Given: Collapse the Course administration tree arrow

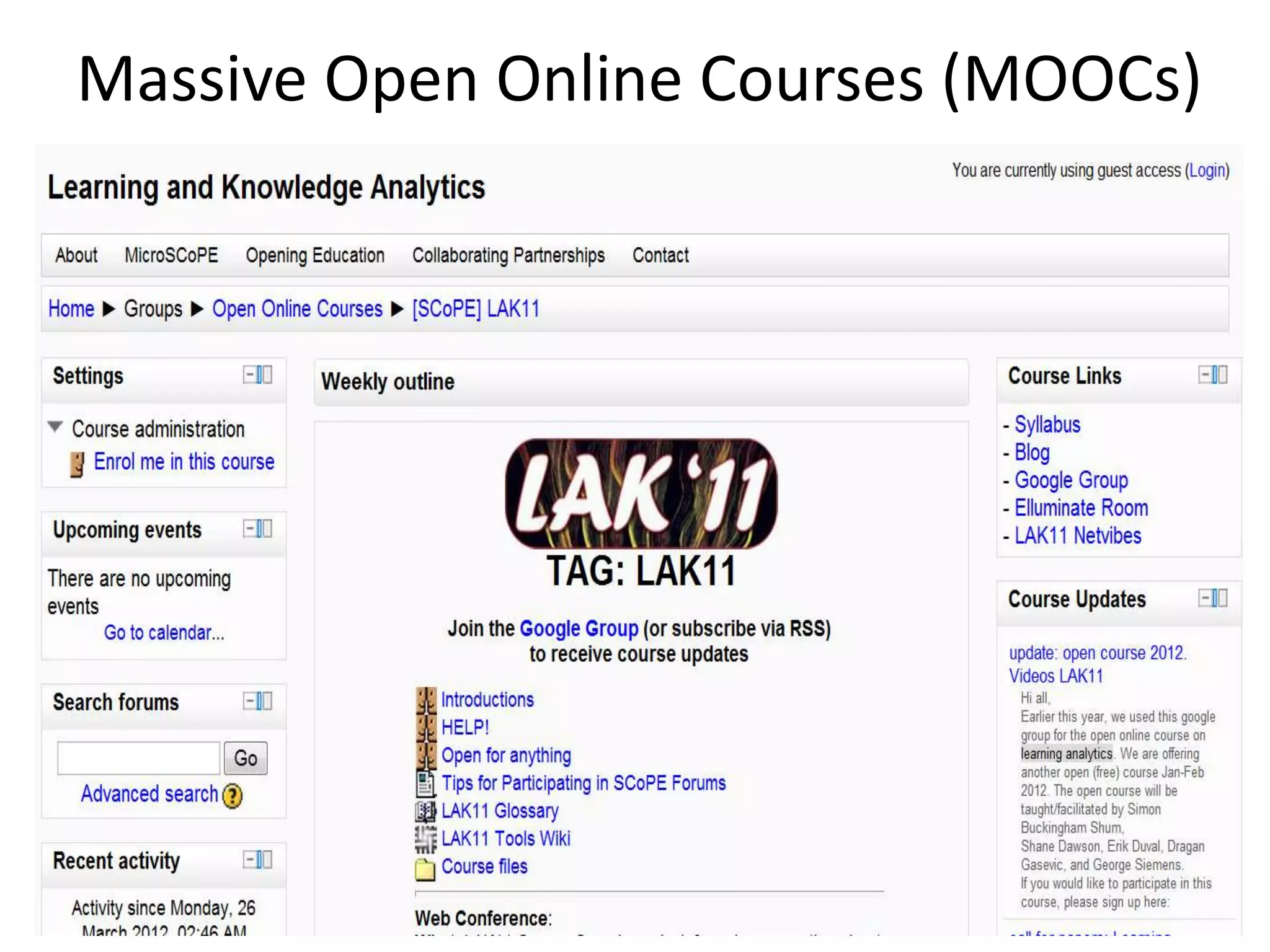Looking at the screenshot, I should [55, 426].
